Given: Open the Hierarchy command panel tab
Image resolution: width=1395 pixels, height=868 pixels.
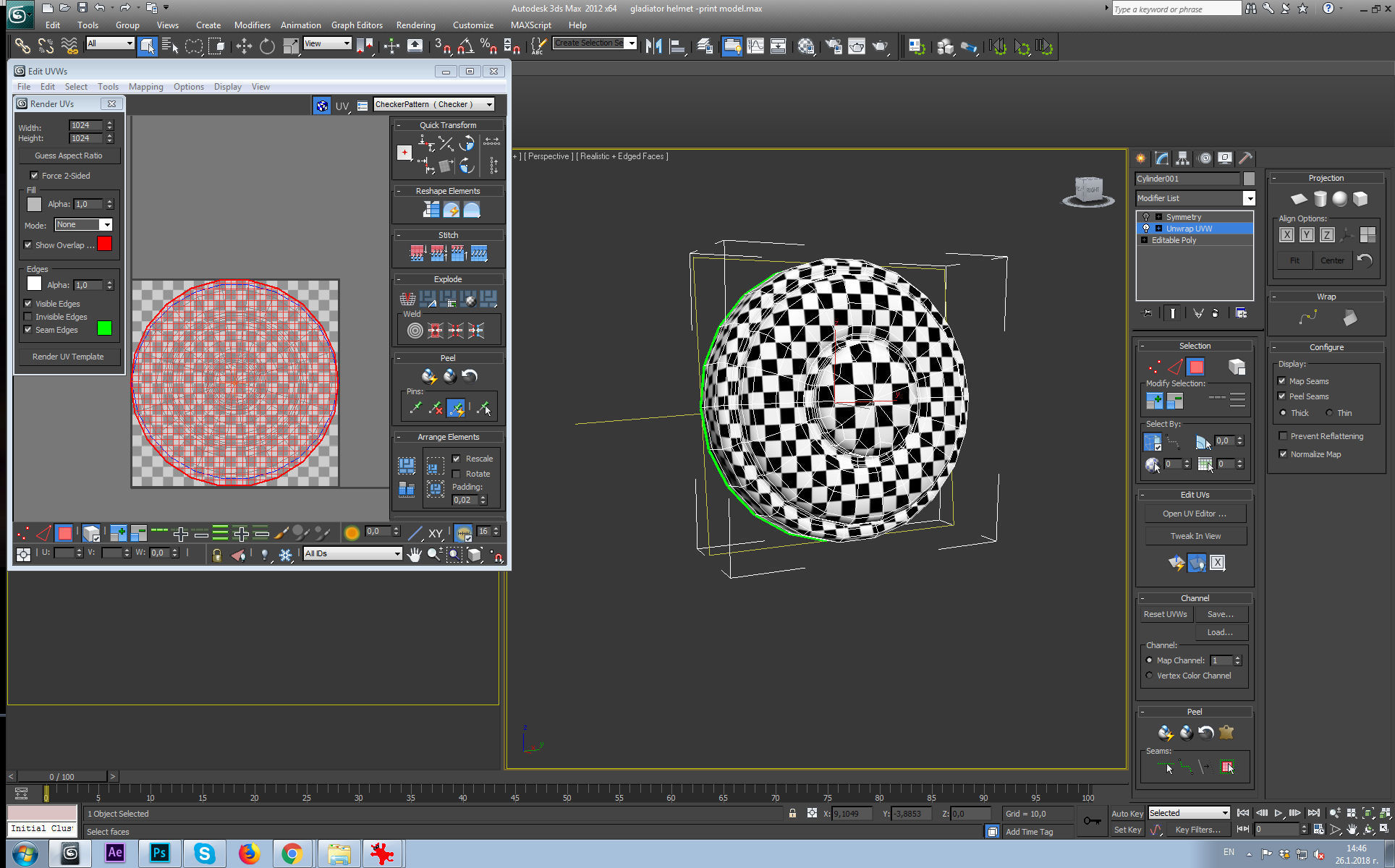Looking at the screenshot, I should [x=1182, y=158].
